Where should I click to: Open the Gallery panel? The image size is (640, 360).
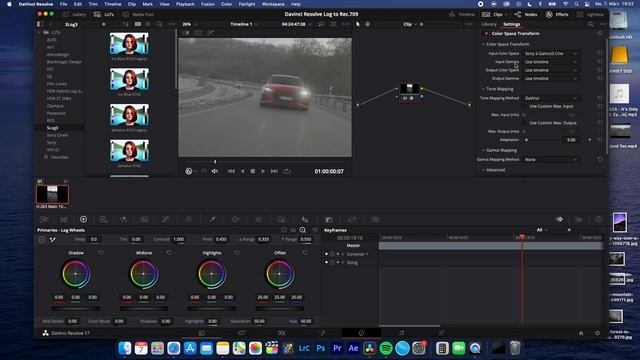coord(74,14)
